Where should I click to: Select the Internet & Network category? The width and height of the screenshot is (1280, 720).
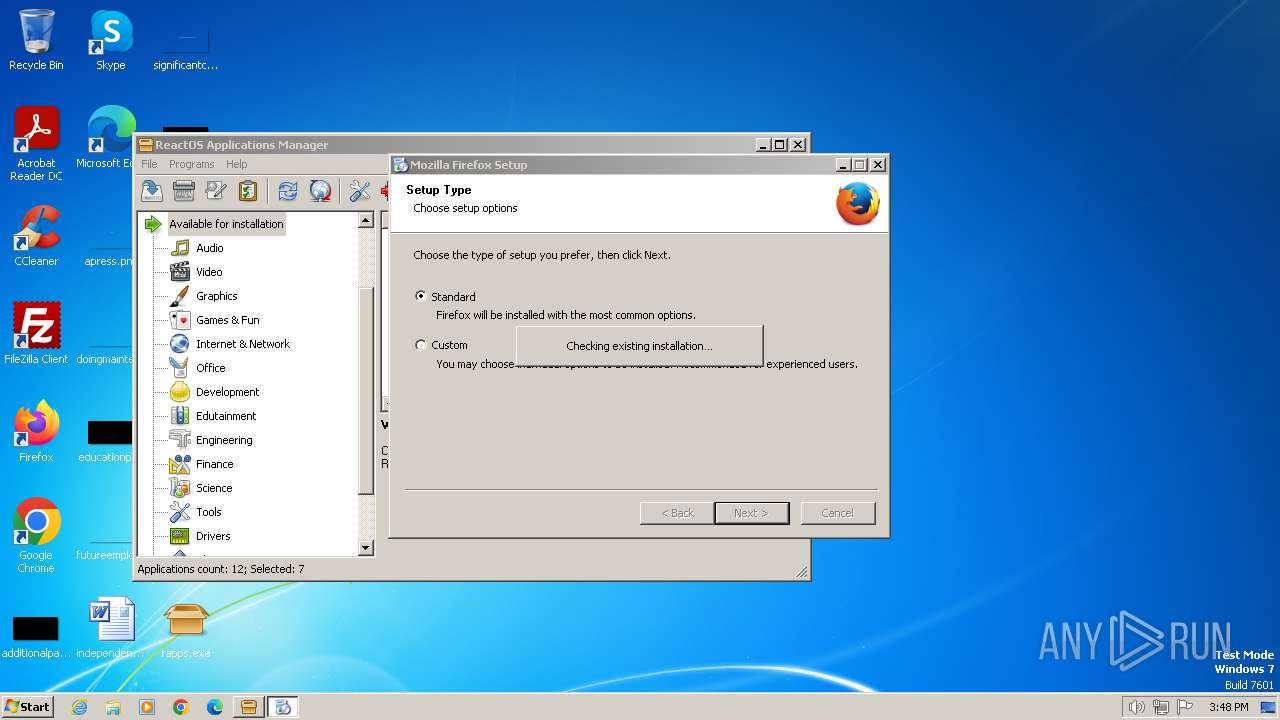[242, 344]
